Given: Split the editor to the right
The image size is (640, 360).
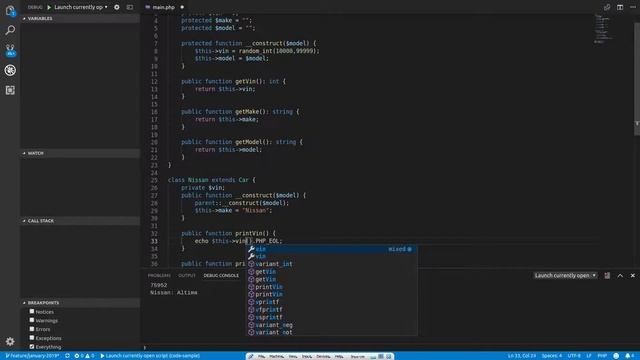Looking at the screenshot, I should pos(620,7).
